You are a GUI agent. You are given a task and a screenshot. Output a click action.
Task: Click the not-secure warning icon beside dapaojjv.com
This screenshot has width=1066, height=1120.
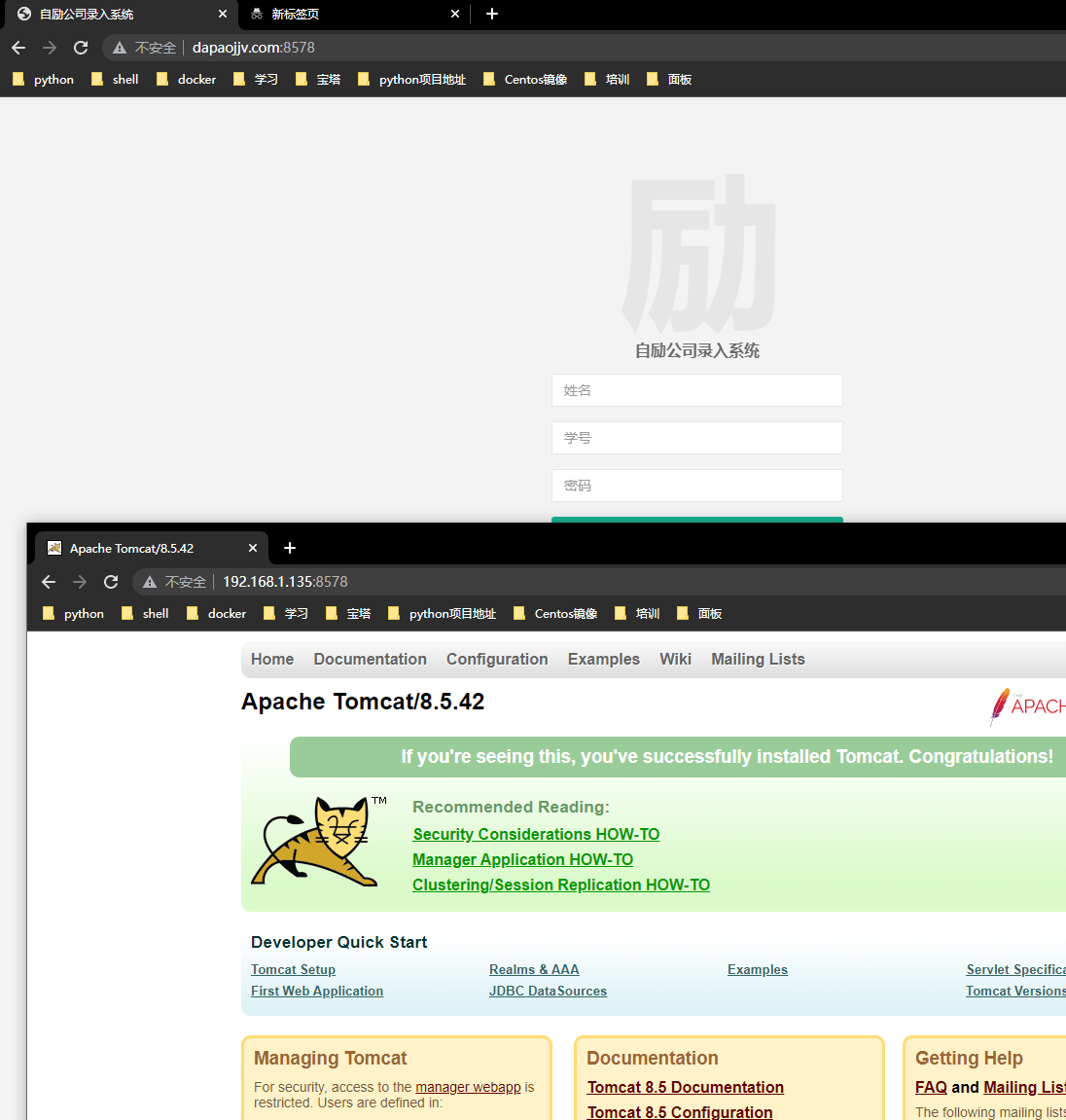click(x=120, y=48)
